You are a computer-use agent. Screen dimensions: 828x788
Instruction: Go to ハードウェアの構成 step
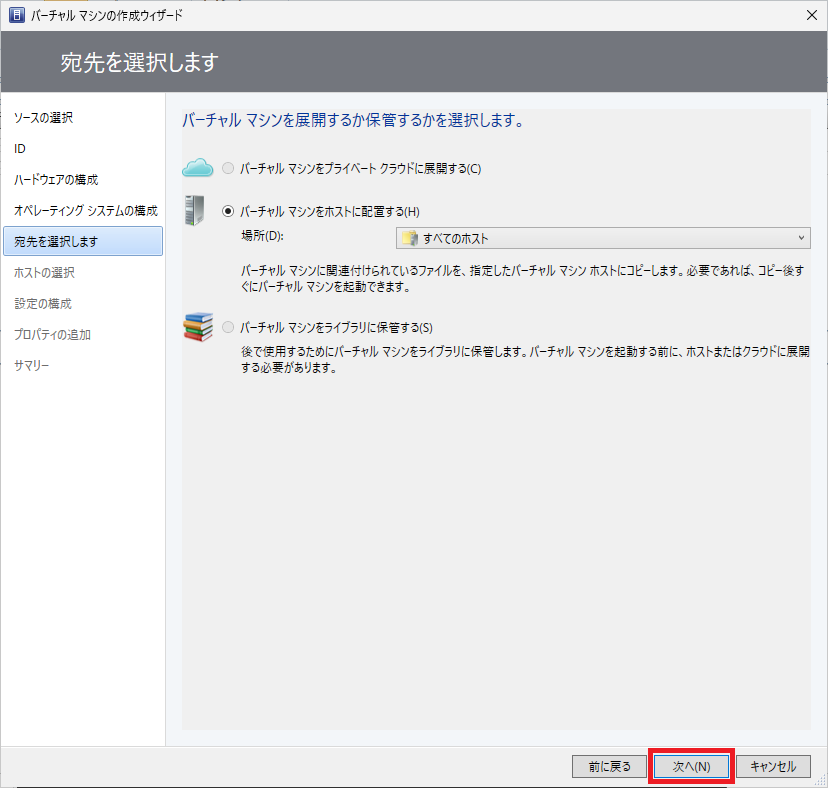pyautogui.click(x=56, y=180)
